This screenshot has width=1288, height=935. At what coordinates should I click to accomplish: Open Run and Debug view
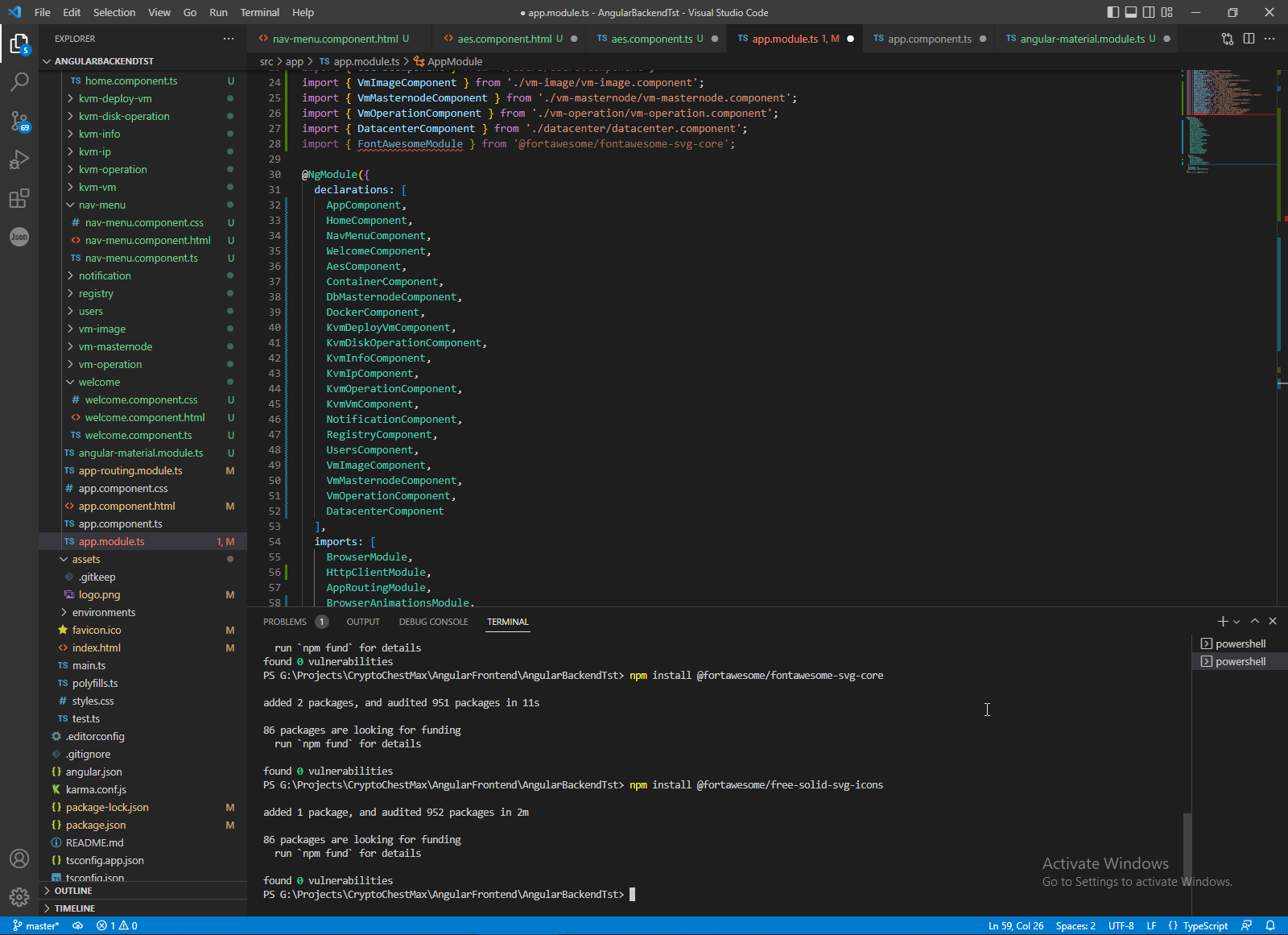(19, 159)
